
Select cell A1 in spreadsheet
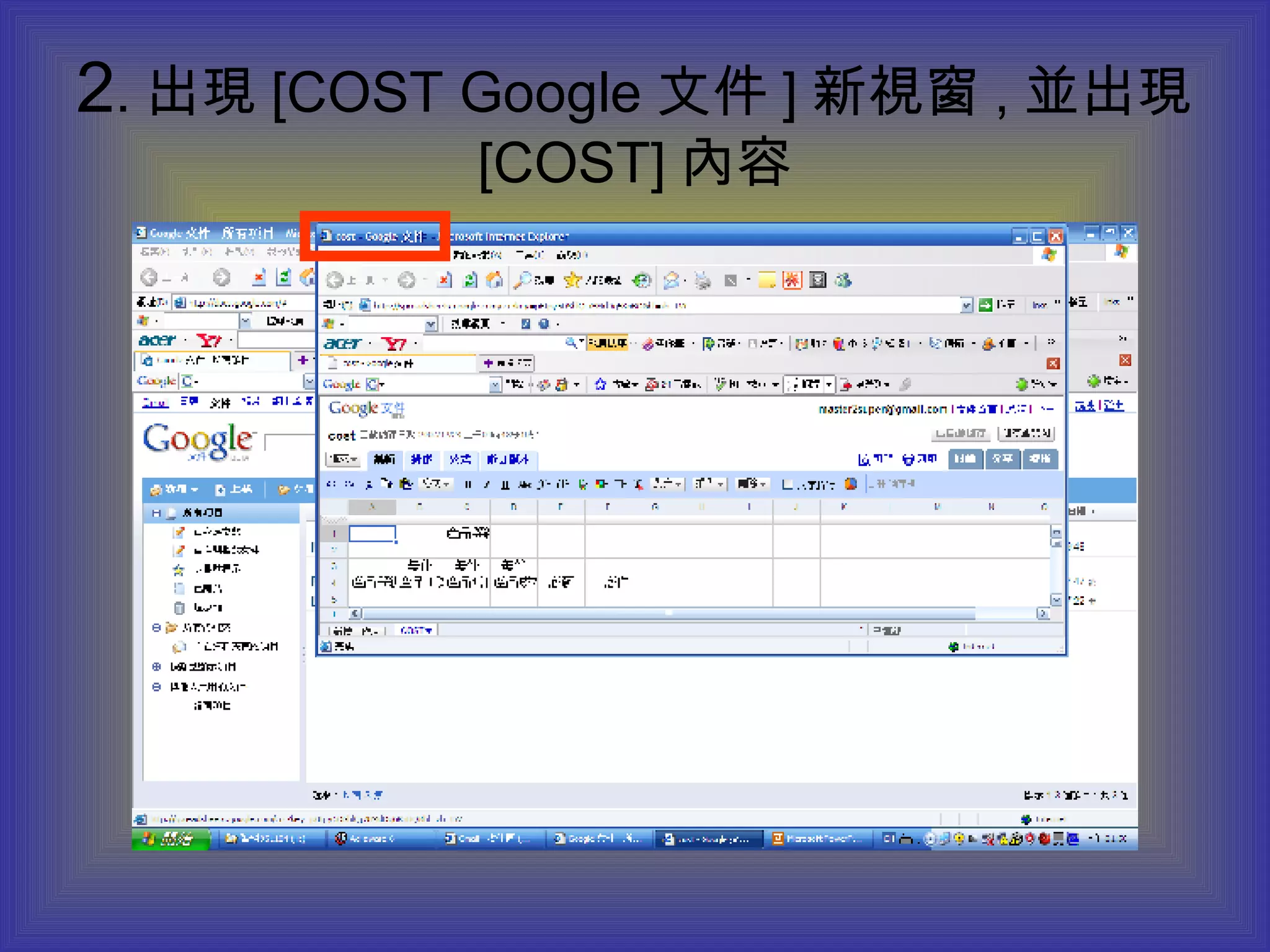[372, 534]
